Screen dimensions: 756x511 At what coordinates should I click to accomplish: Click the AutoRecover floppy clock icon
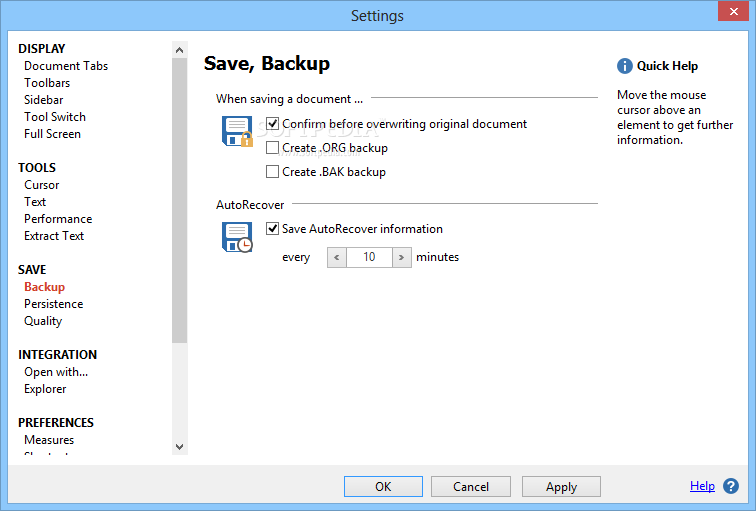[237, 237]
